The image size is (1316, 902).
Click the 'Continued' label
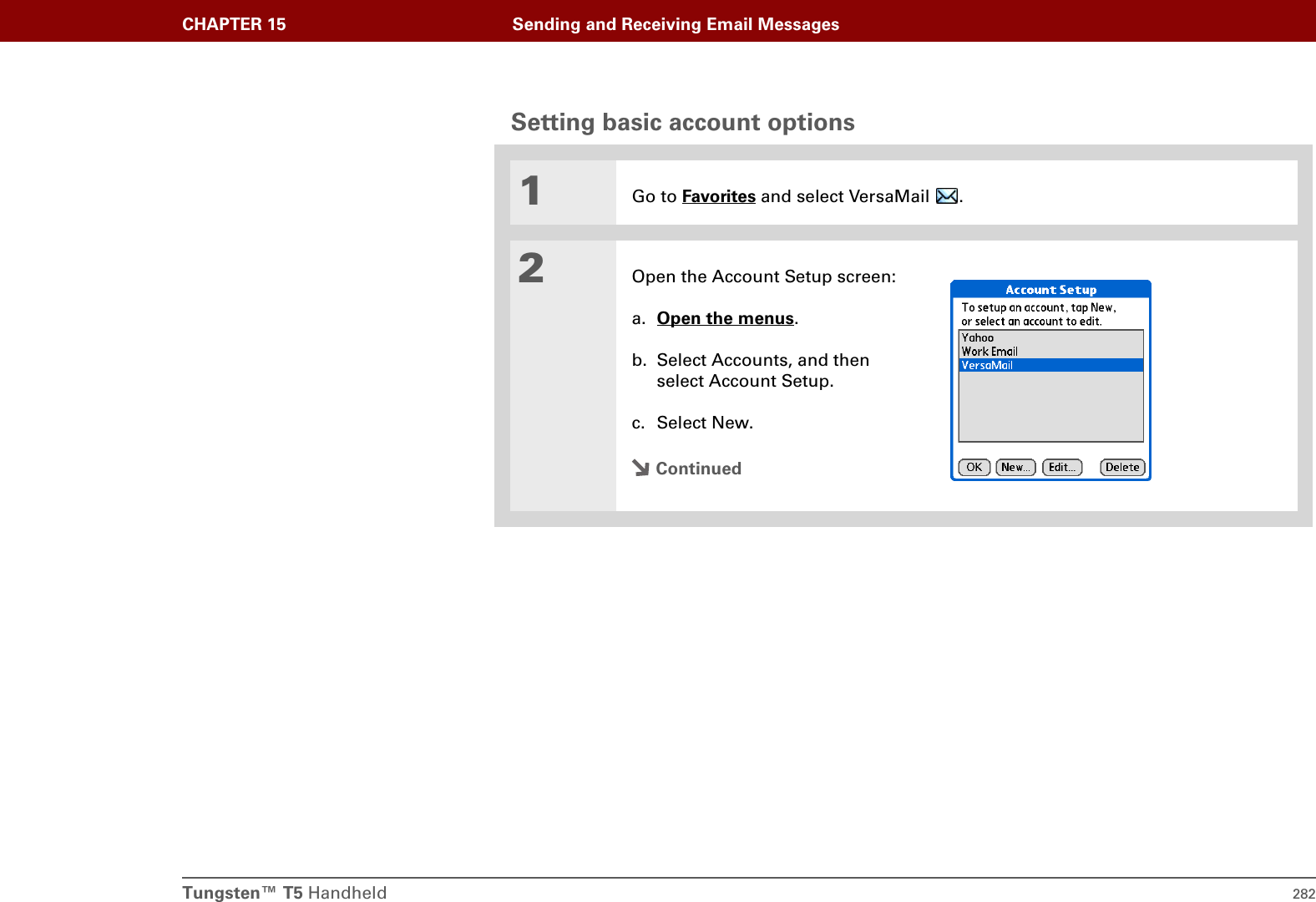pyautogui.click(x=698, y=469)
